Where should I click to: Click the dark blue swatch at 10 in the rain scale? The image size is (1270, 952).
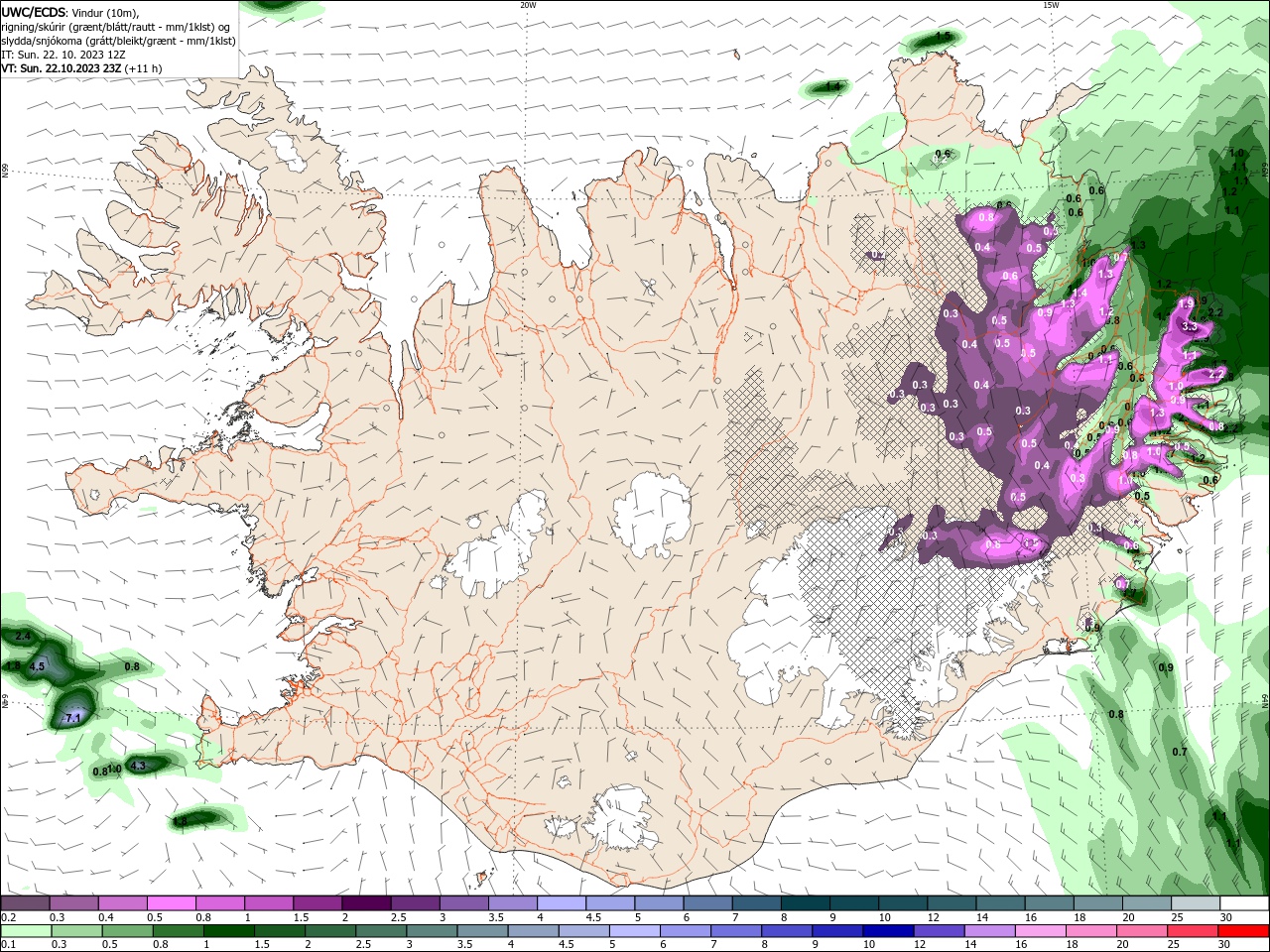click(x=887, y=931)
